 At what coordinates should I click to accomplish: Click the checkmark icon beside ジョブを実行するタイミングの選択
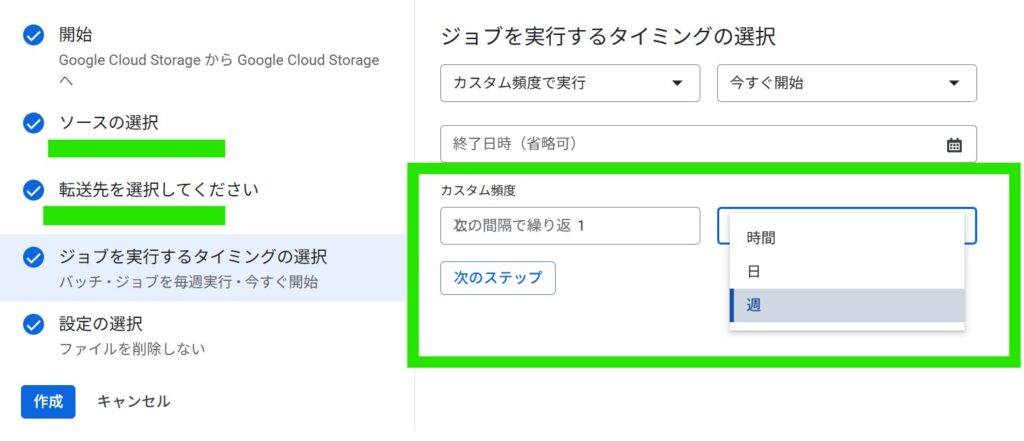click(34, 258)
